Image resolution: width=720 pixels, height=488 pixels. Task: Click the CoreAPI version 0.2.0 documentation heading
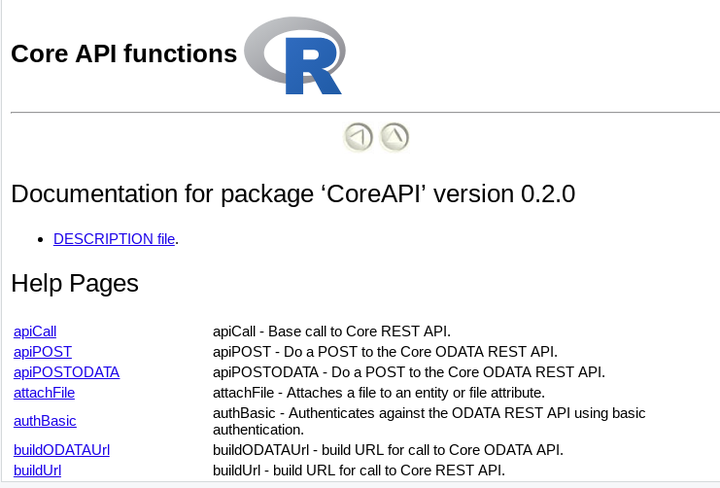coord(293,193)
